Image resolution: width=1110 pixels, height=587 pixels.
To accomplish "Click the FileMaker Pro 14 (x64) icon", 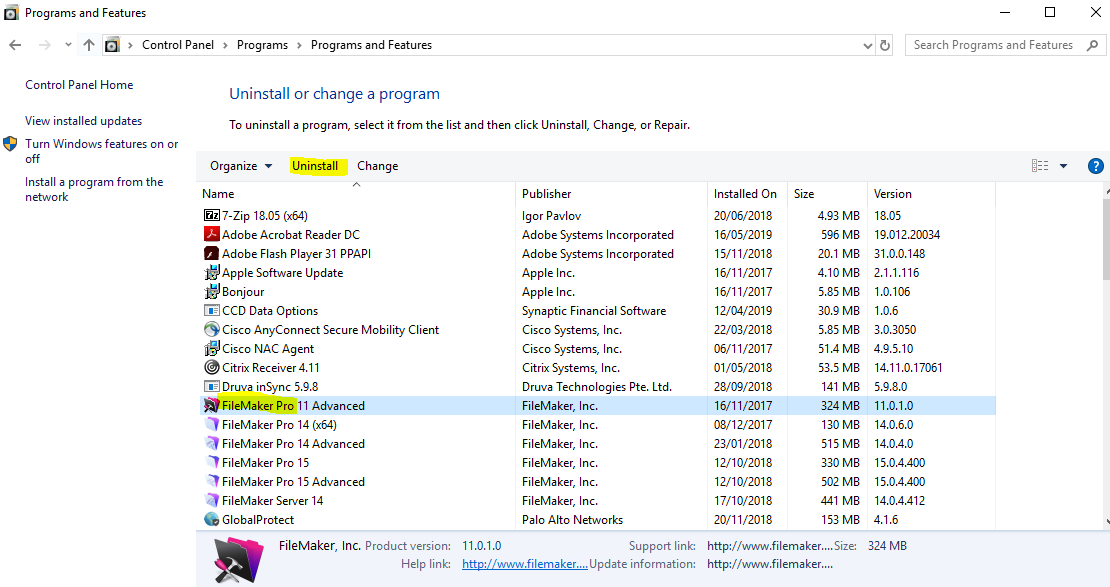I will point(212,425).
